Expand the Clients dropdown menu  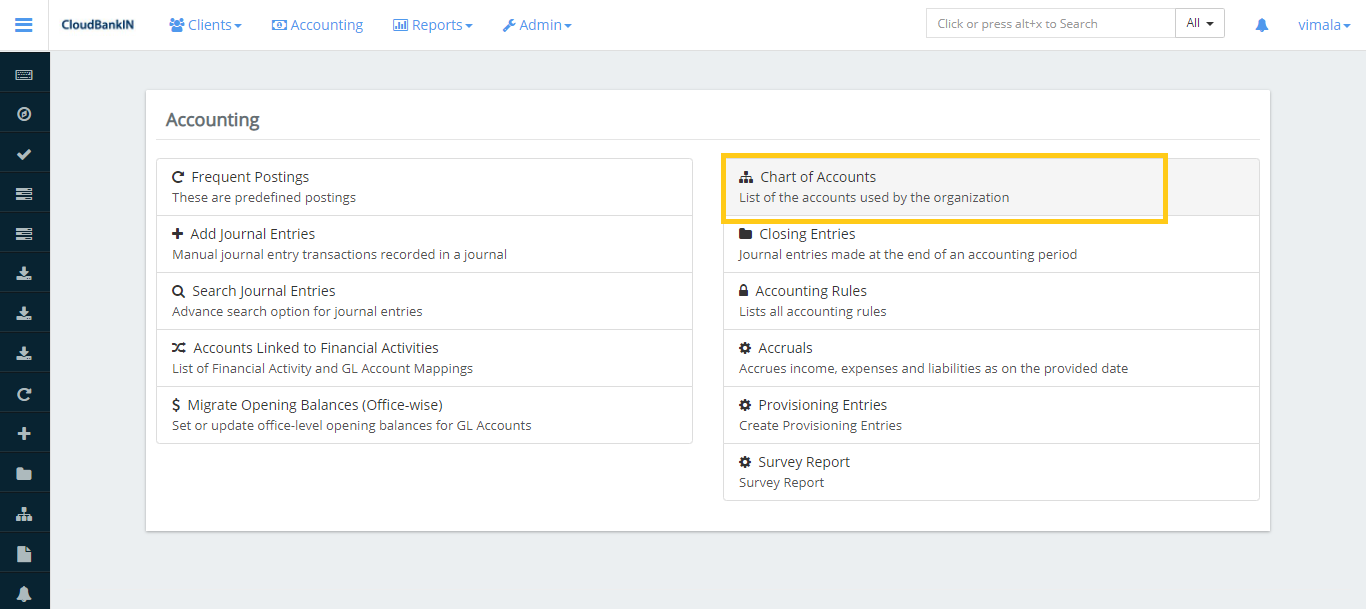point(205,24)
